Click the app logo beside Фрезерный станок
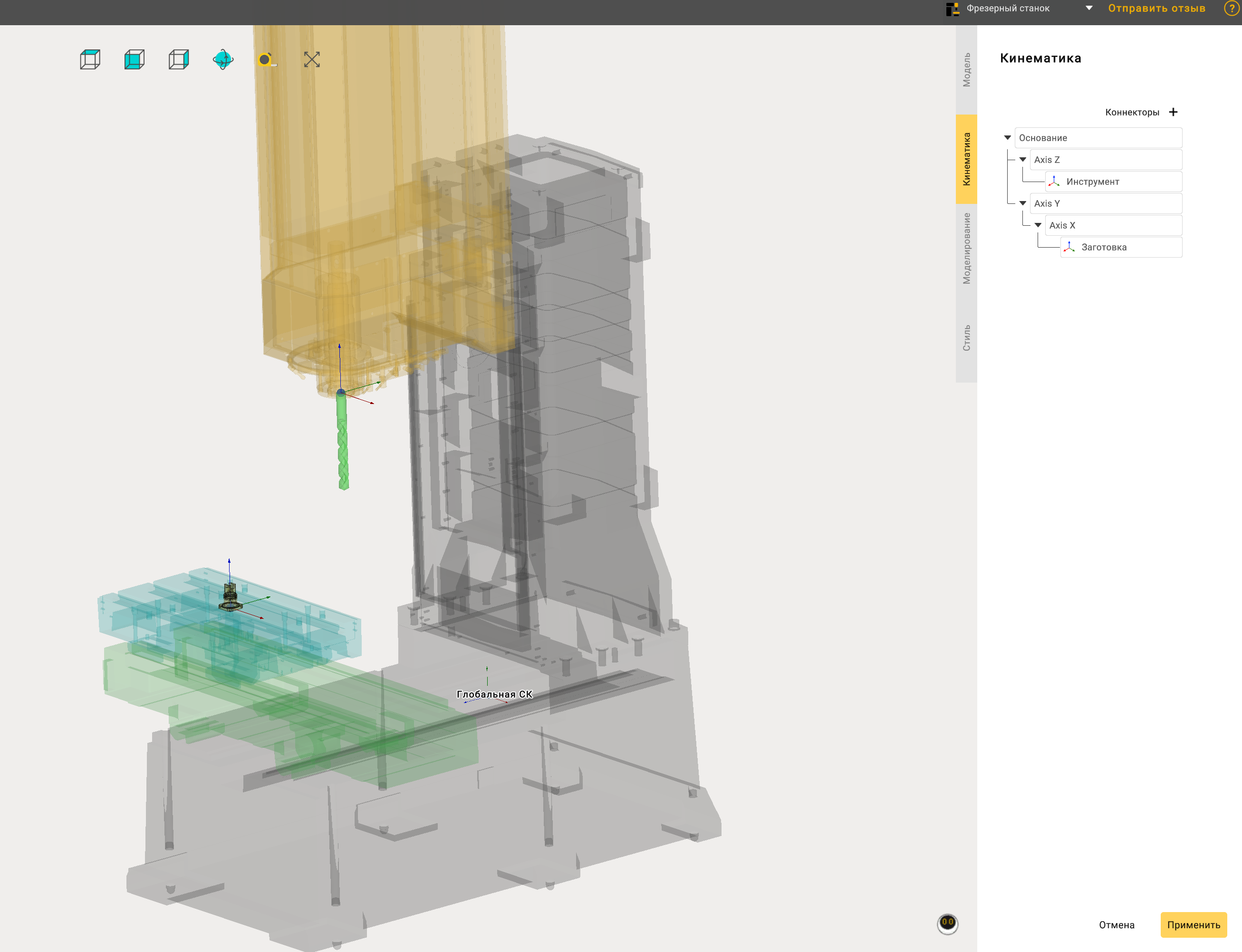 point(953,9)
